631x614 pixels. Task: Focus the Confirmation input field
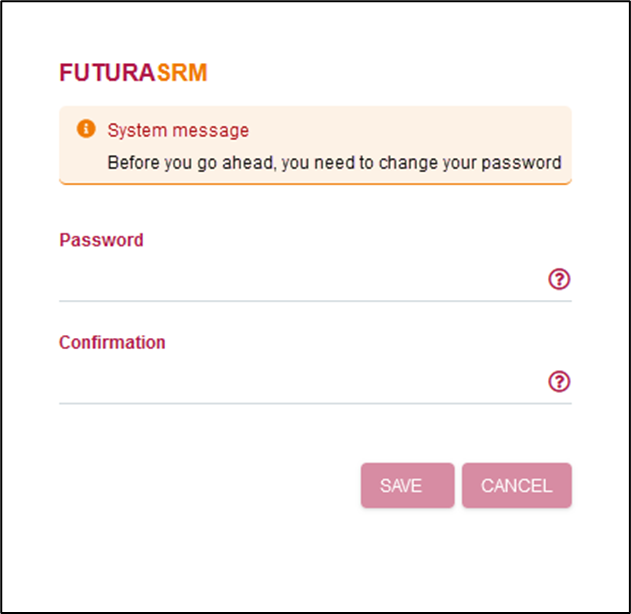[x=302, y=381]
